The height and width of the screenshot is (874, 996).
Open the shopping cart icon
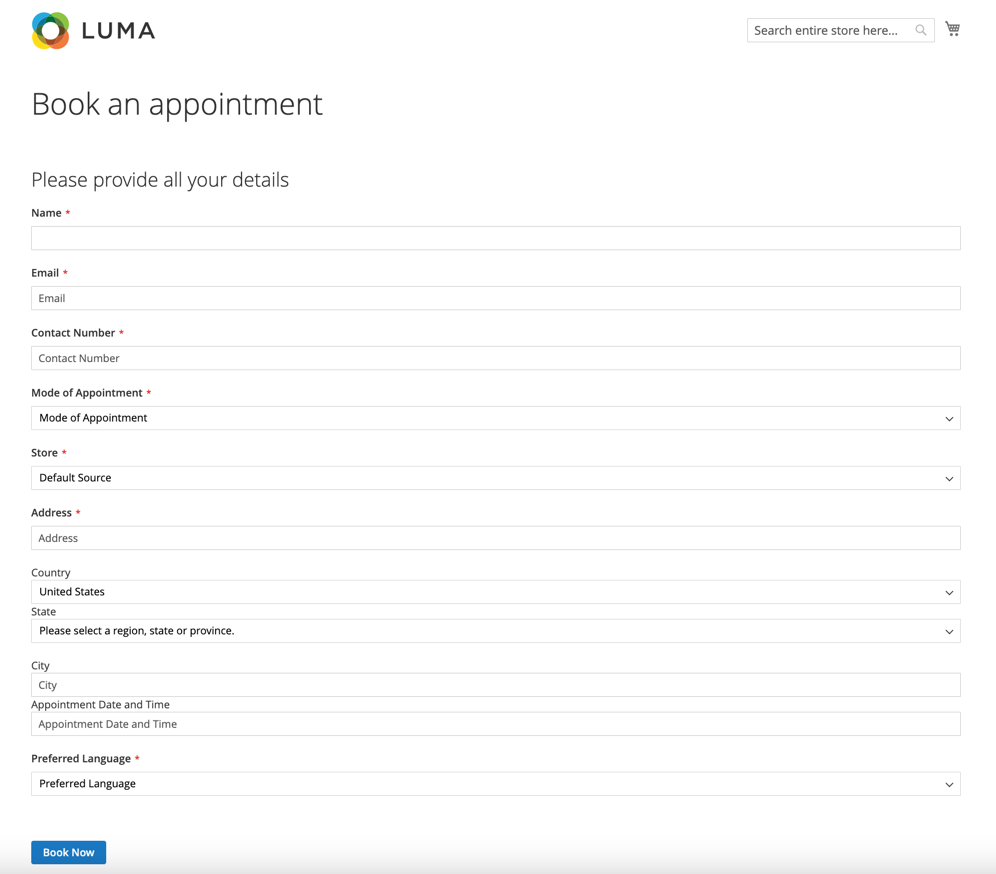tap(952, 29)
